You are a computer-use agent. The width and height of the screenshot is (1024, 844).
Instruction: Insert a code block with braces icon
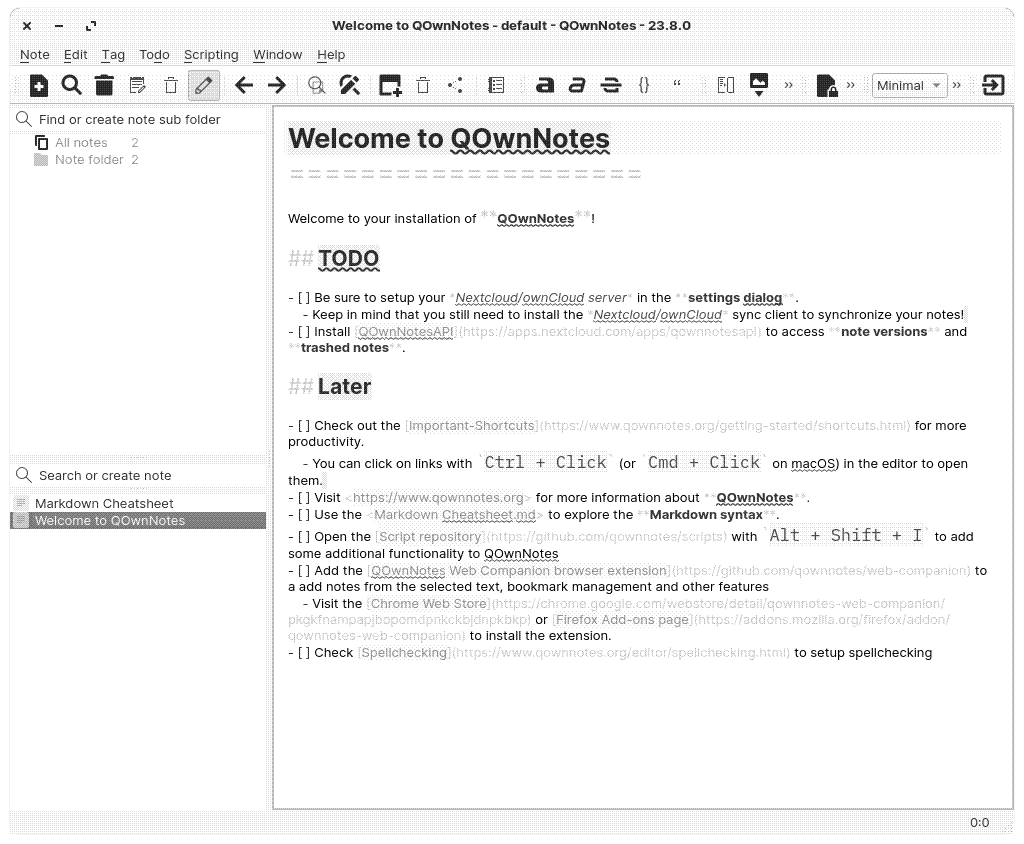pos(644,86)
